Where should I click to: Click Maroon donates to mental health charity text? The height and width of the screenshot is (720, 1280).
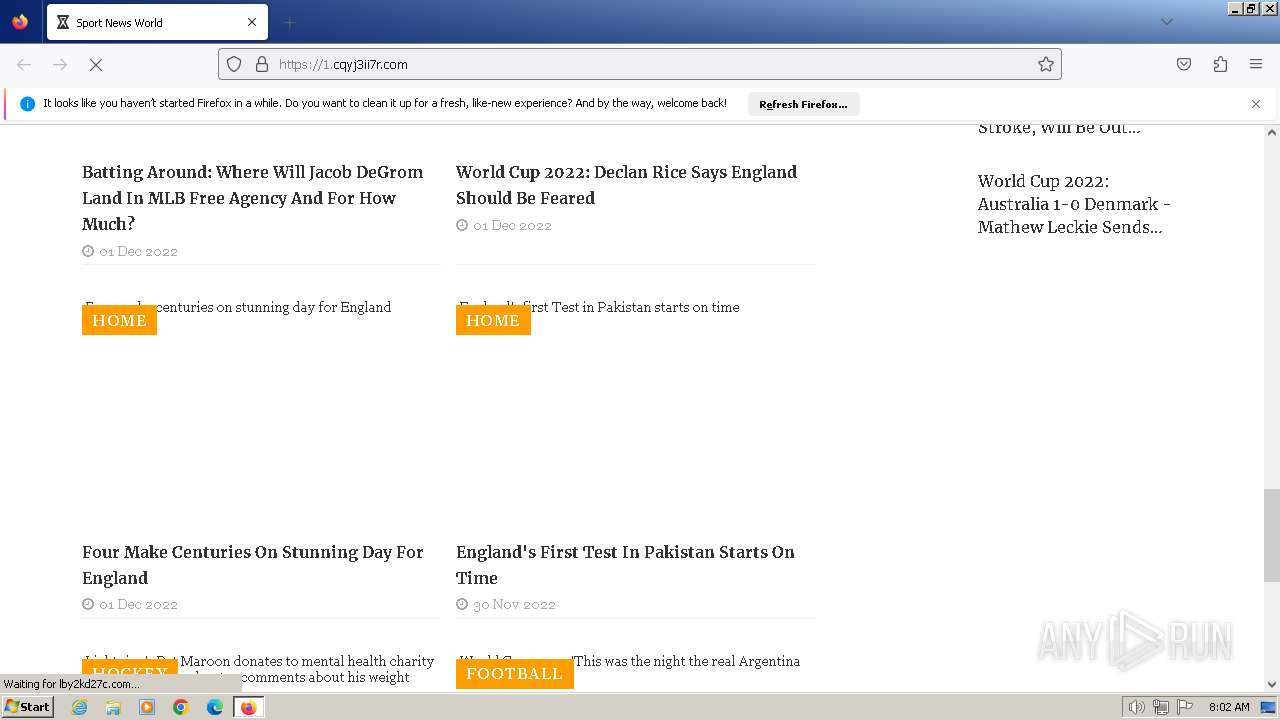[x=306, y=661]
